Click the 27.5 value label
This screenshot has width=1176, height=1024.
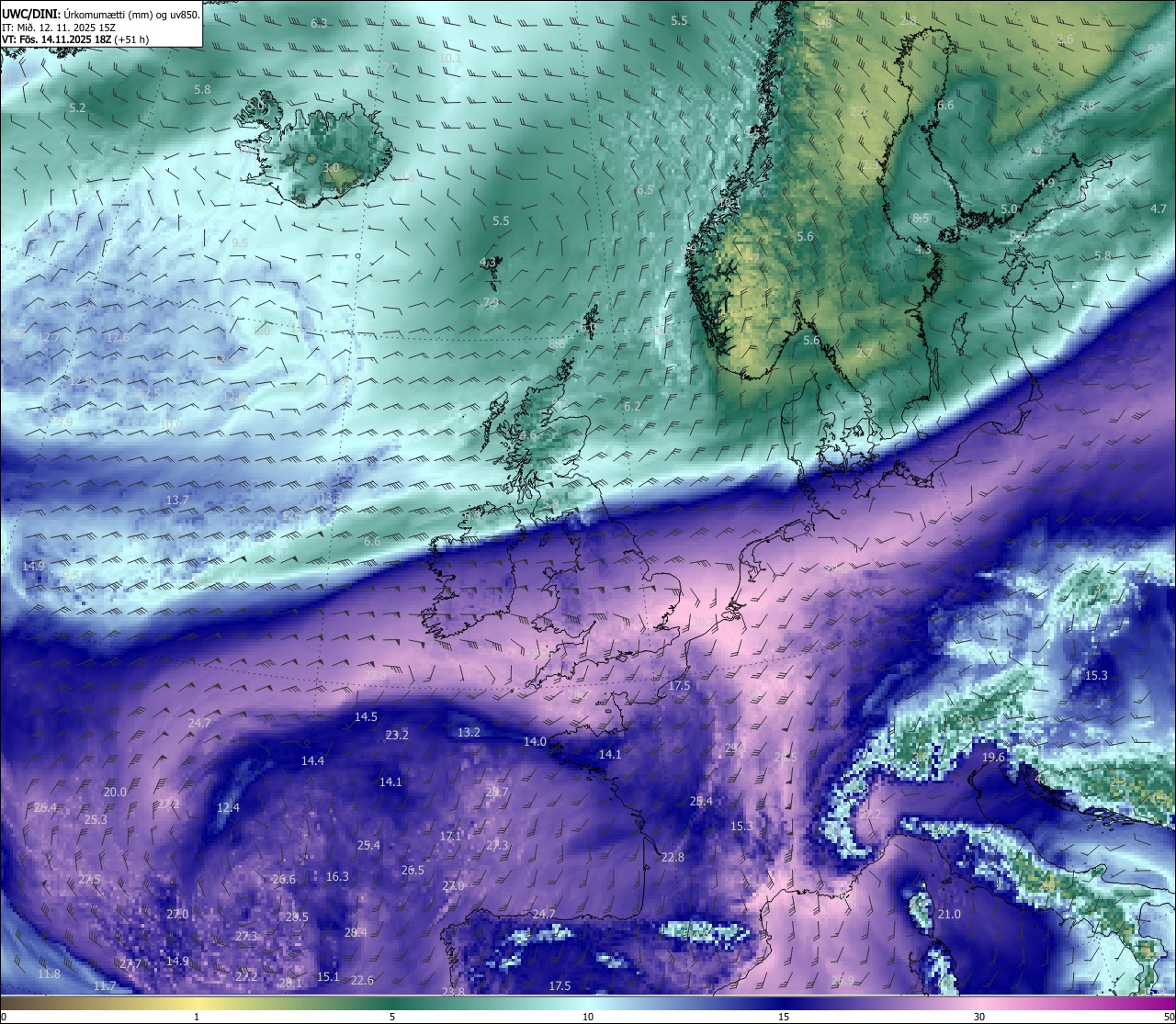point(89,879)
